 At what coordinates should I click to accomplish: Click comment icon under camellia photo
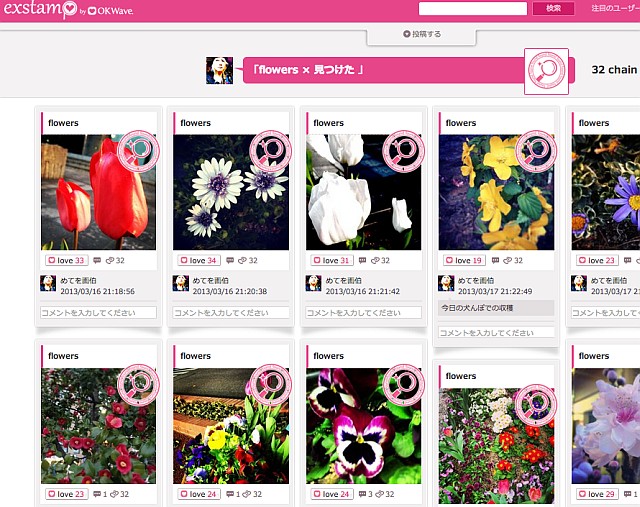coord(97,494)
